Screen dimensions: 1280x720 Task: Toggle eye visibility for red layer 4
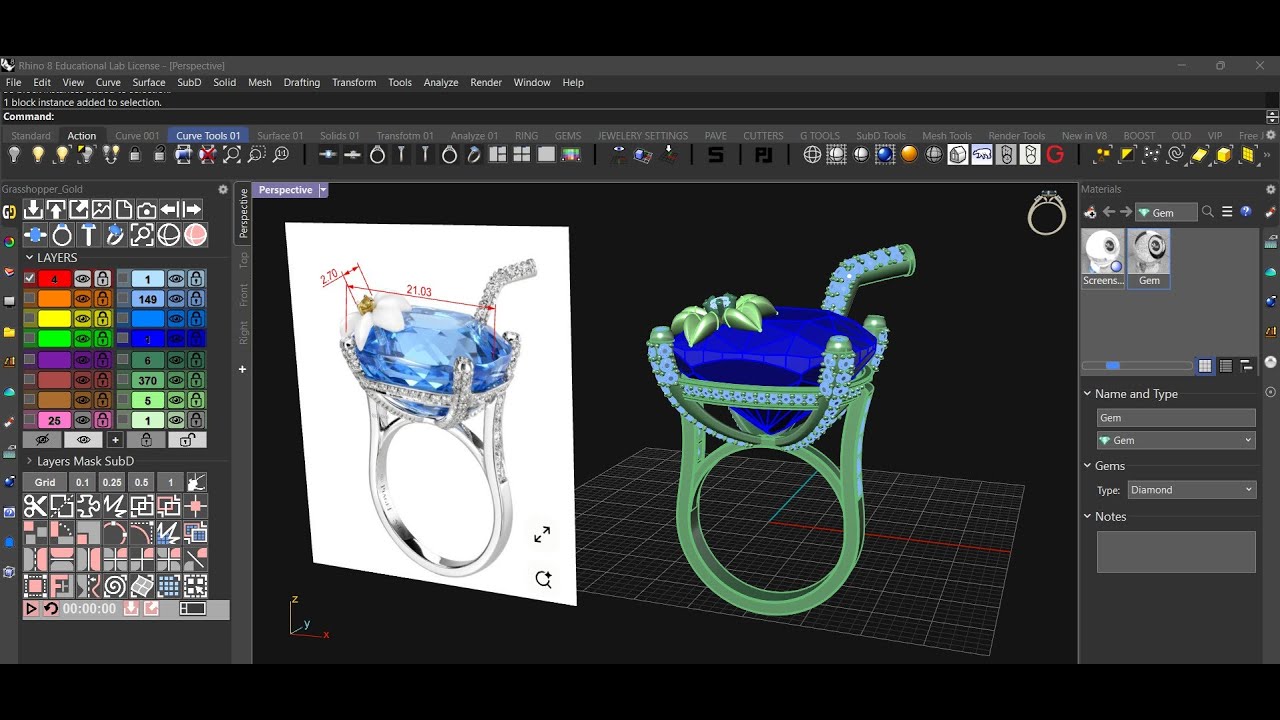tap(82, 279)
